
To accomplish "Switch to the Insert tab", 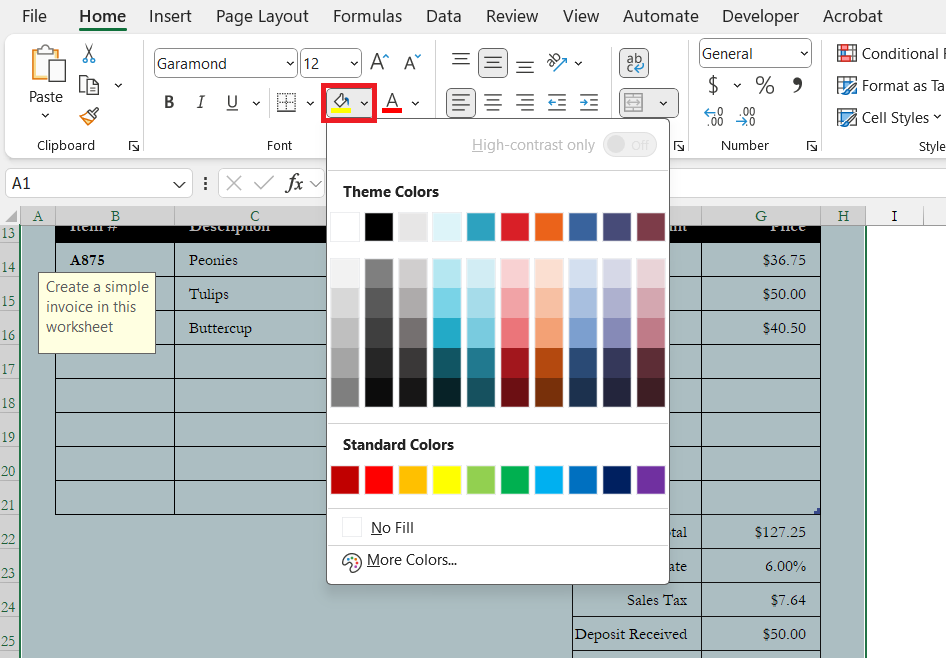I will pyautogui.click(x=170, y=16).
